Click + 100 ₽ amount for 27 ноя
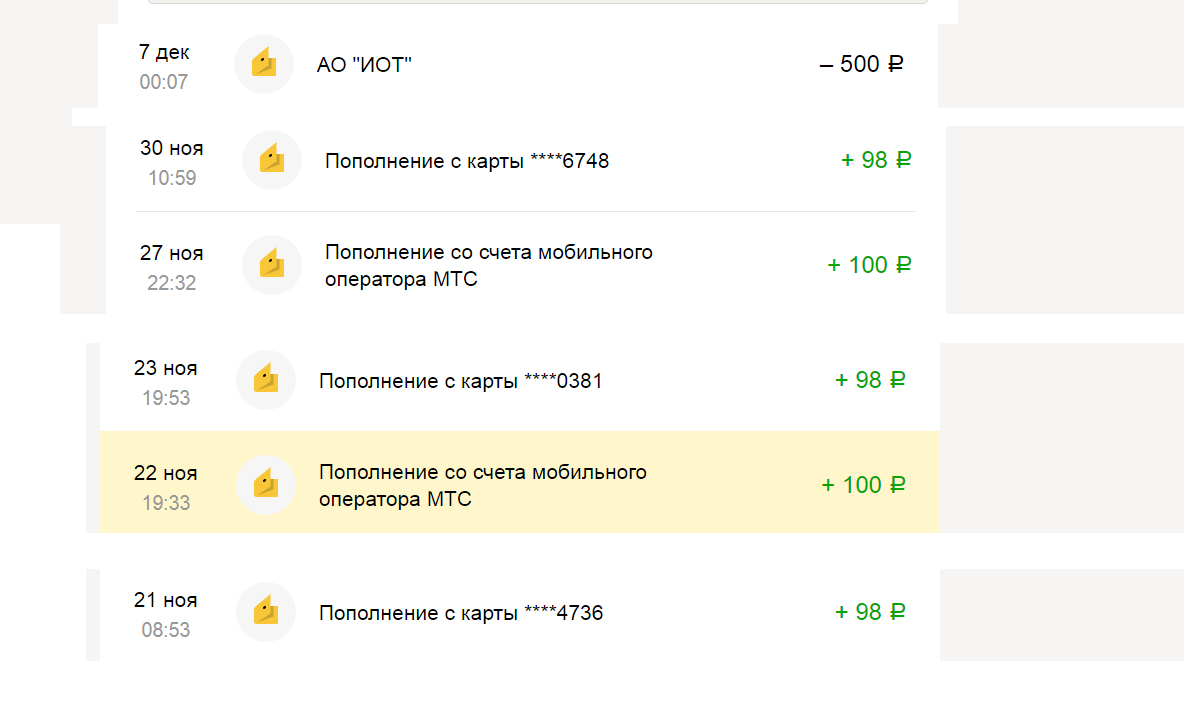The width and height of the screenshot is (1184, 702). 869,265
